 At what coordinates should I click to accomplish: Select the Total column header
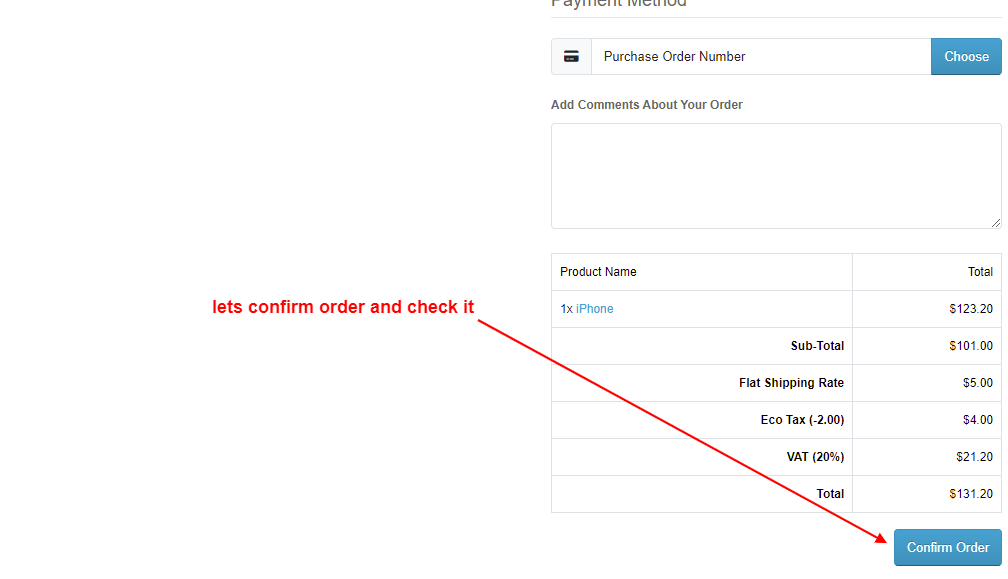980,272
